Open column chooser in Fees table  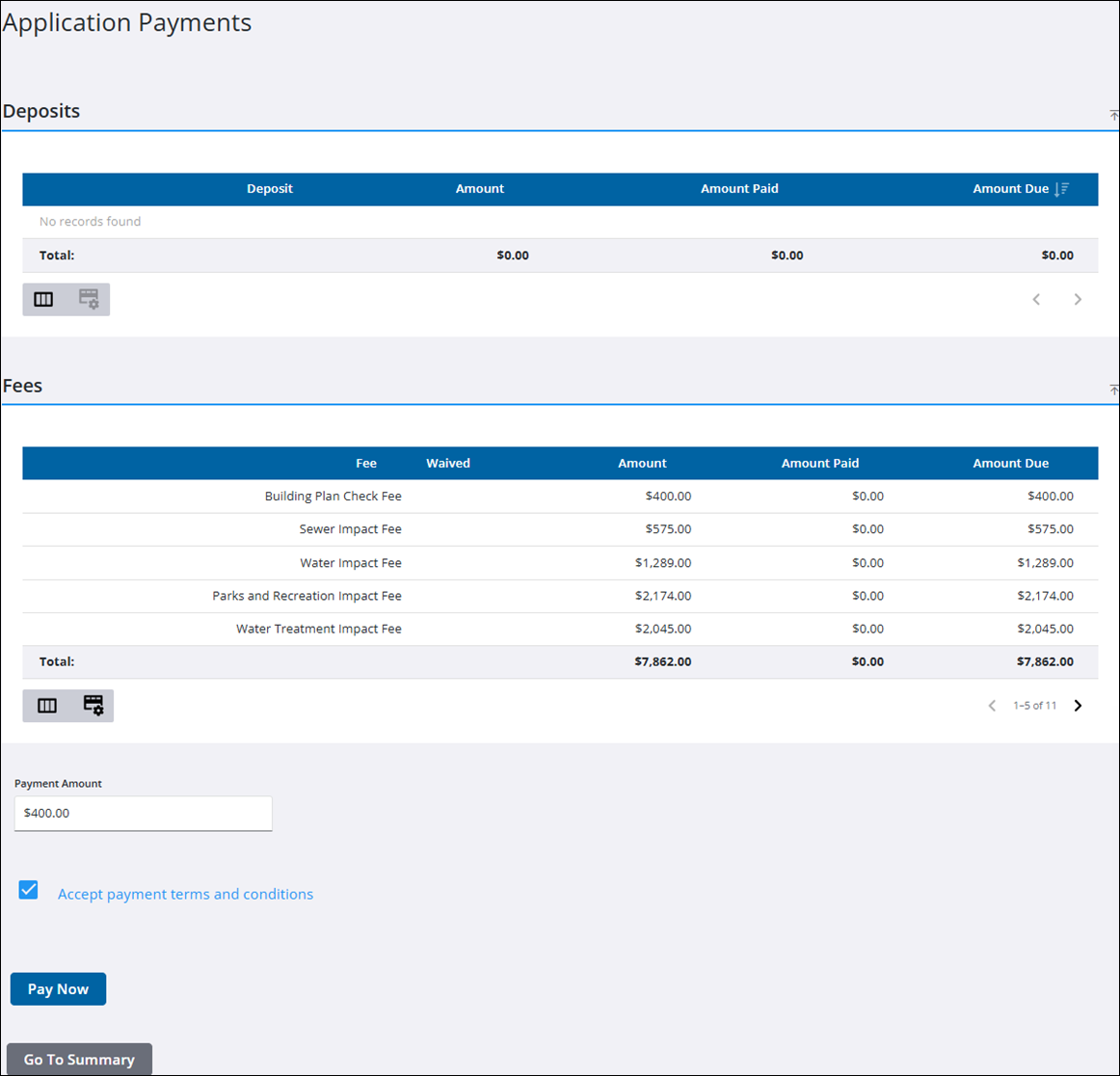point(46,706)
